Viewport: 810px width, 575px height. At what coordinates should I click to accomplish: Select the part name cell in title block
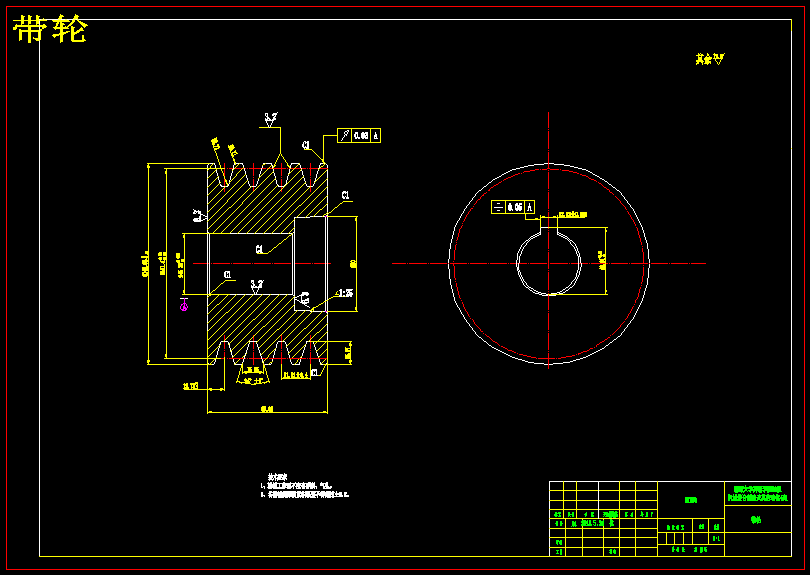coord(757,519)
